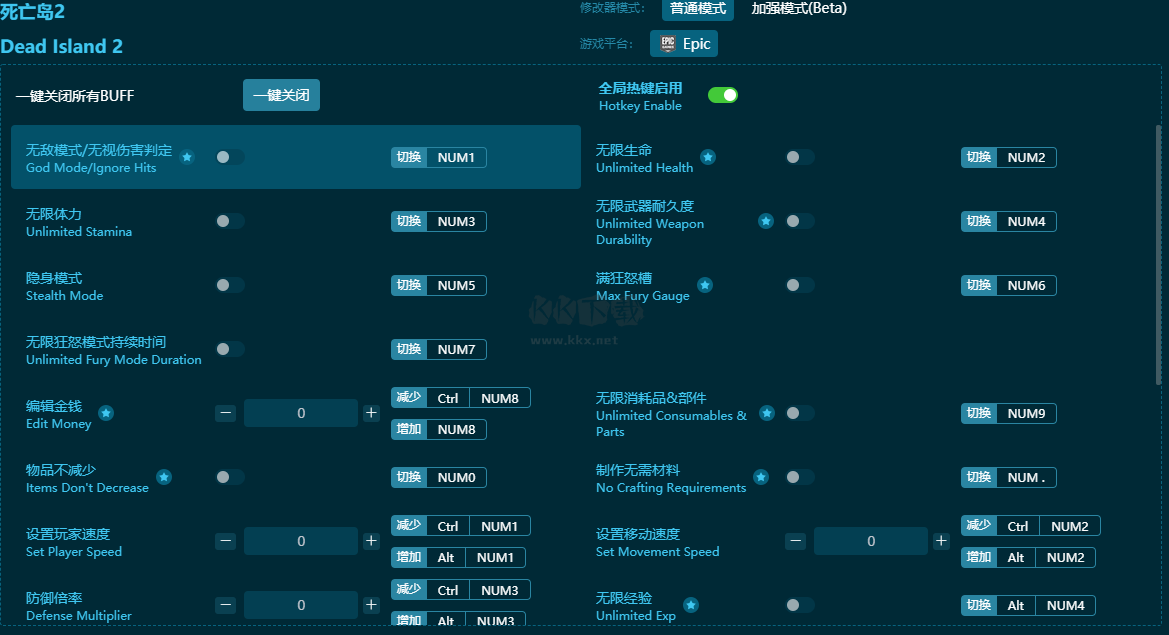Screen dimensions: 1169x635
Task: Increase Edit Money with the plus button
Action: [x=371, y=413]
